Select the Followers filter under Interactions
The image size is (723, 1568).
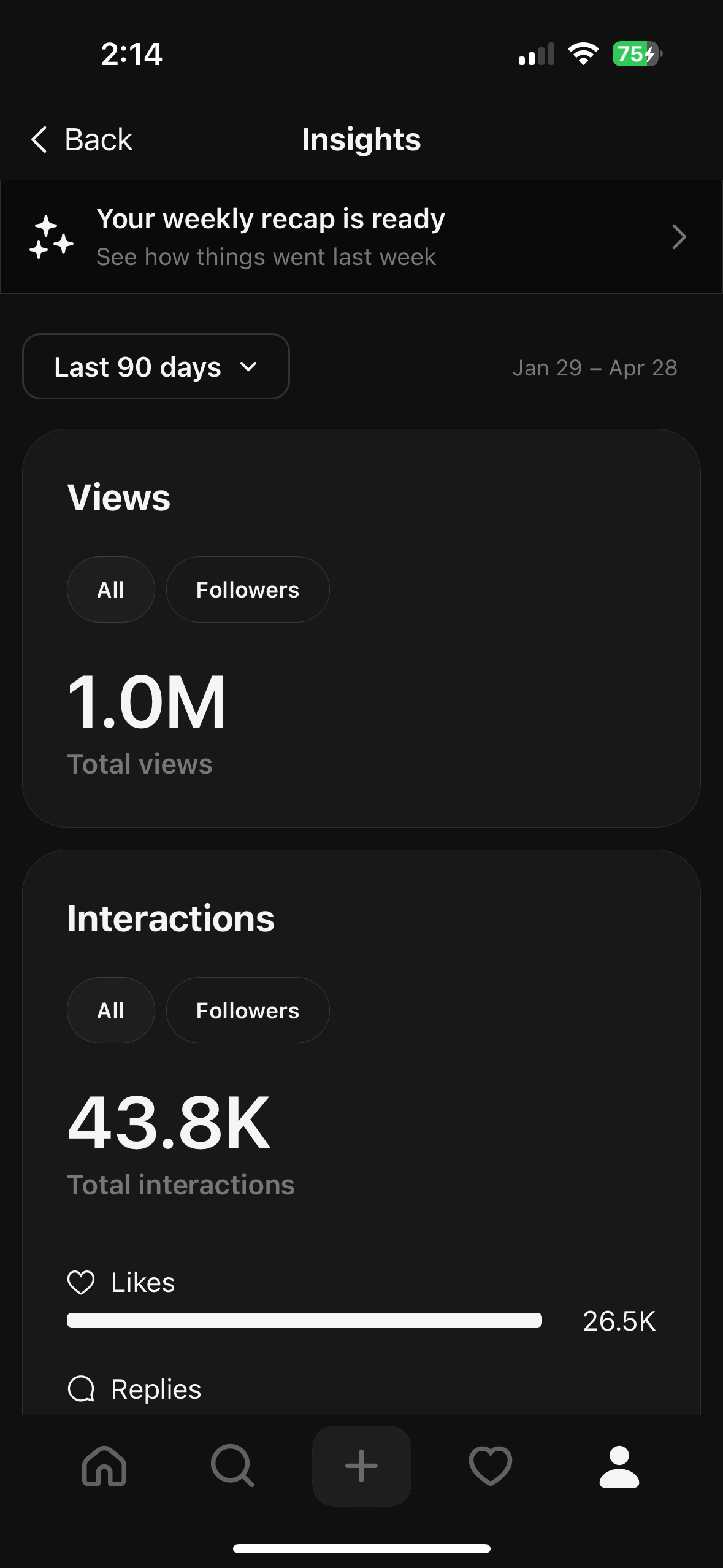248,1010
